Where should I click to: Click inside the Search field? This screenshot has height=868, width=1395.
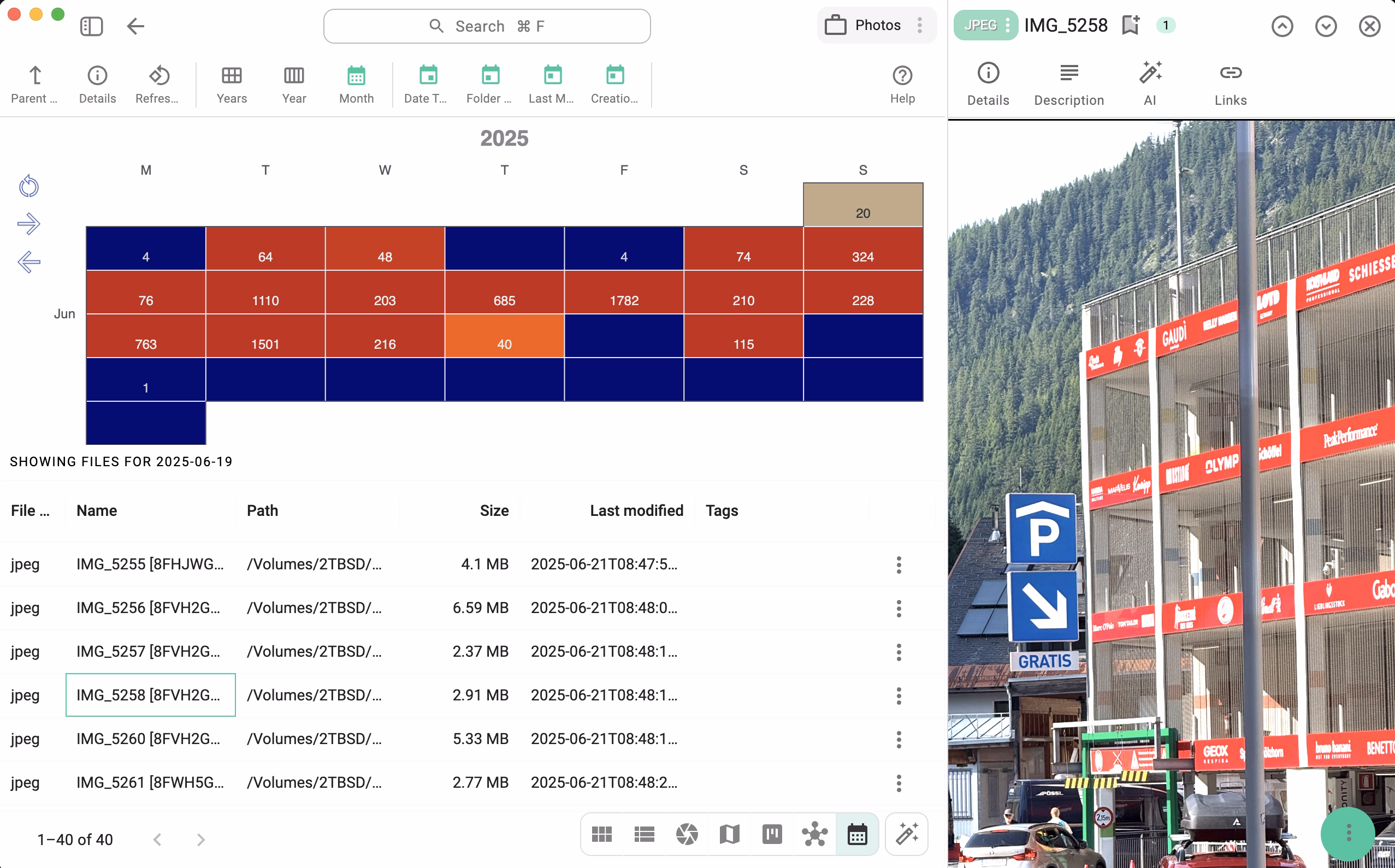487,26
